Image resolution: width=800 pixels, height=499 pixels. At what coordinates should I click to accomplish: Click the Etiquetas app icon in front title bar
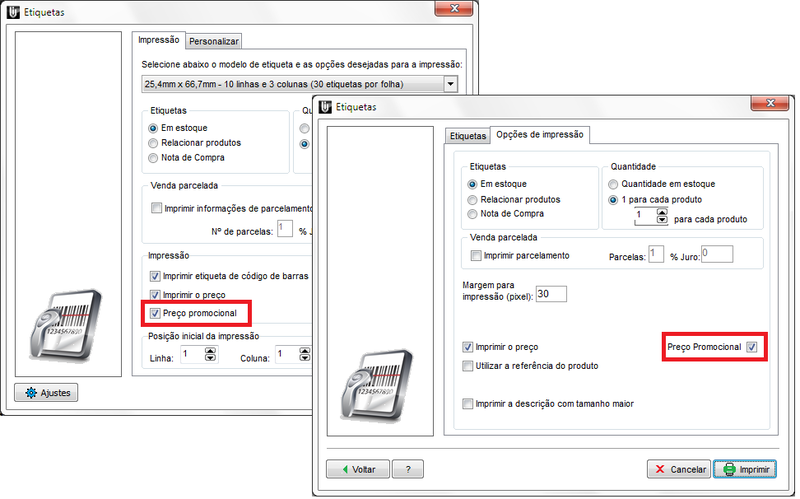(324, 105)
